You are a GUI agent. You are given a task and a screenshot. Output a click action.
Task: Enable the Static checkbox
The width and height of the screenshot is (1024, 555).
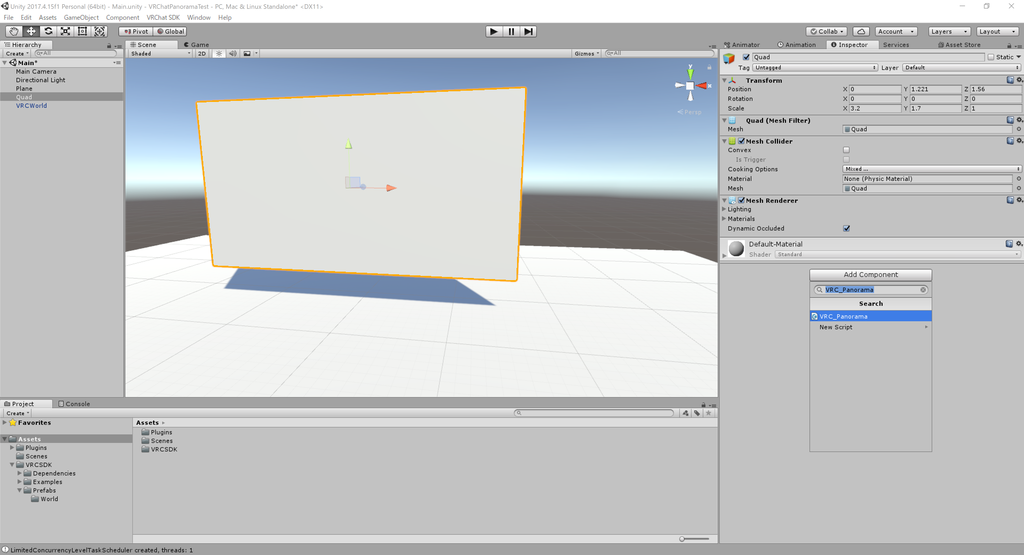991,57
